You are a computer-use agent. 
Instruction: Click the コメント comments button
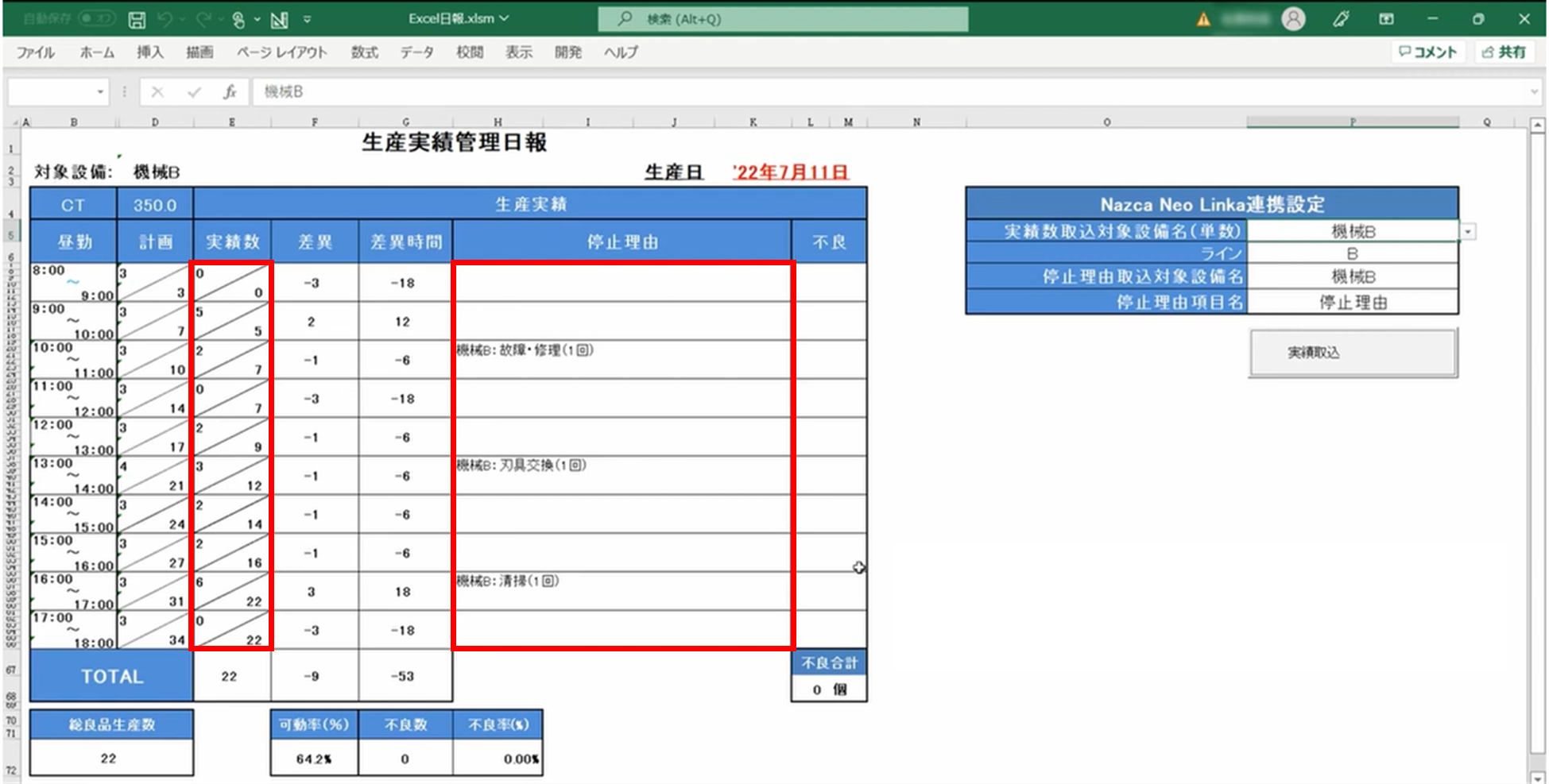tap(1428, 52)
